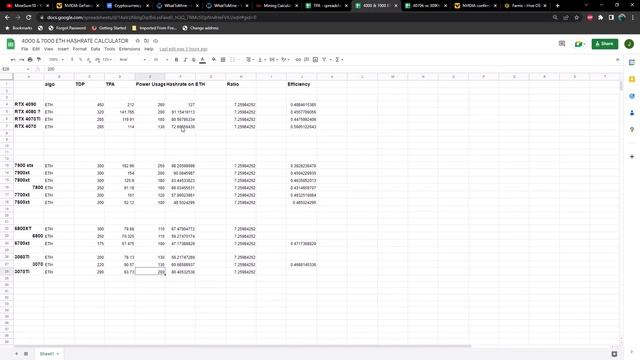Open the fill color bucket

pyautogui.click(x=214, y=60)
